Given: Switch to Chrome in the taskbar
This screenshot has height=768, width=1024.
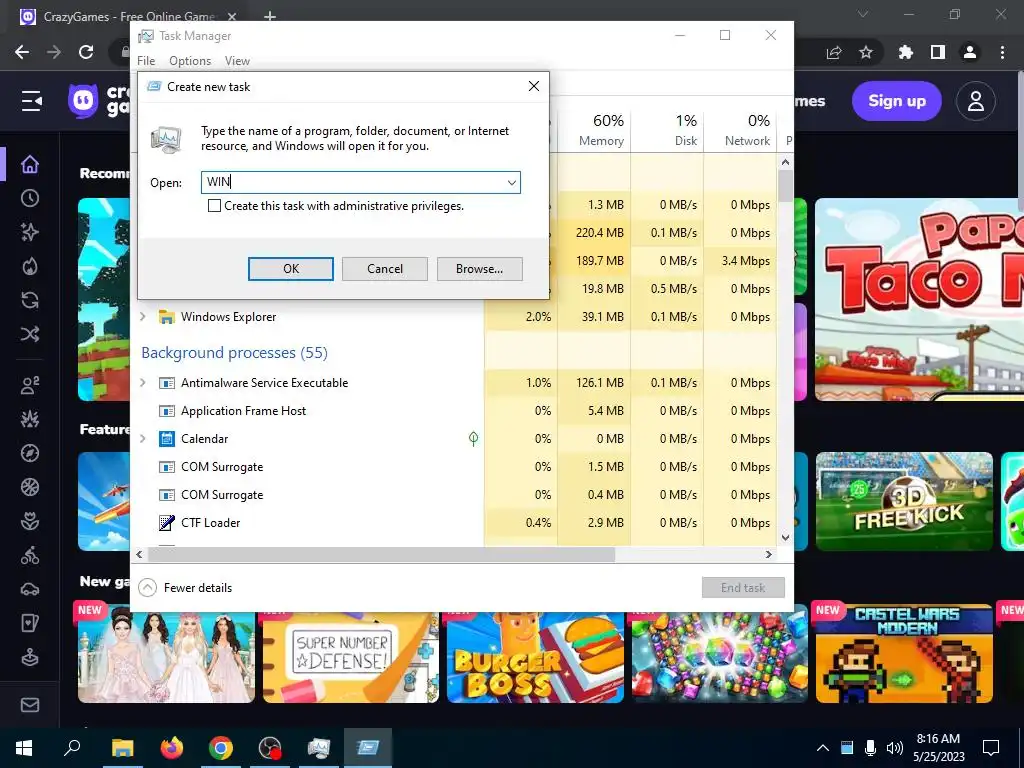Looking at the screenshot, I should tap(221, 748).
